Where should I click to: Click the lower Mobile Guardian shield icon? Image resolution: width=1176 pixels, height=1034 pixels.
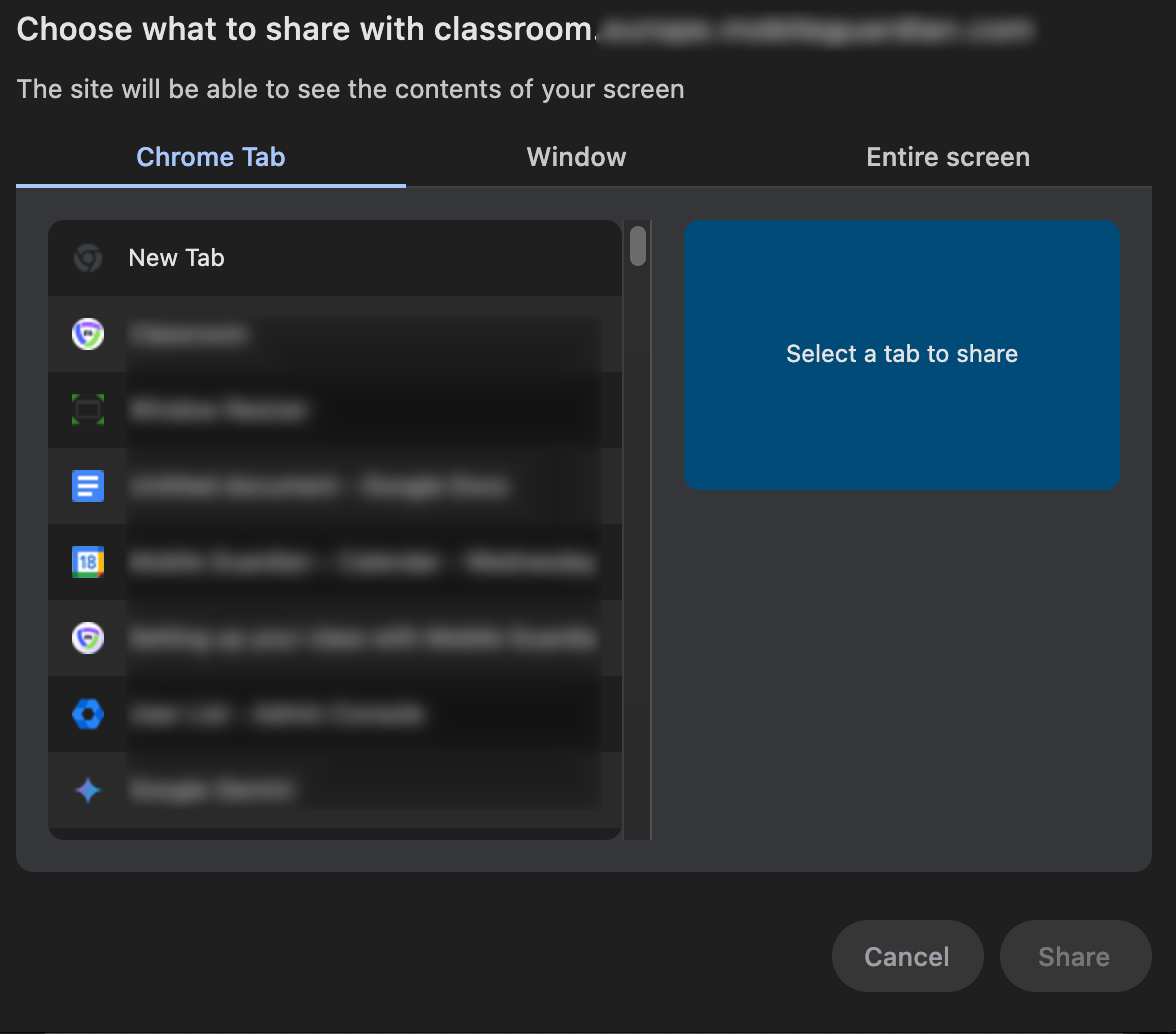[88, 638]
